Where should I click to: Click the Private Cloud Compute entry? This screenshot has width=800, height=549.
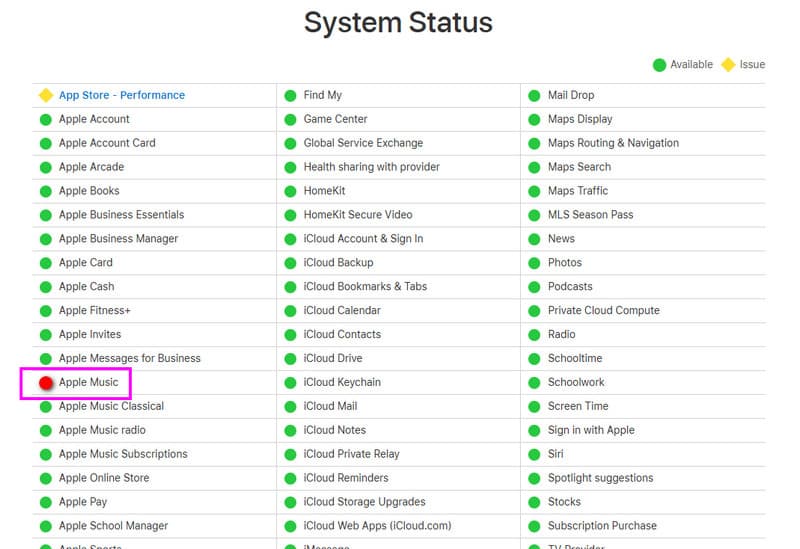click(603, 310)
